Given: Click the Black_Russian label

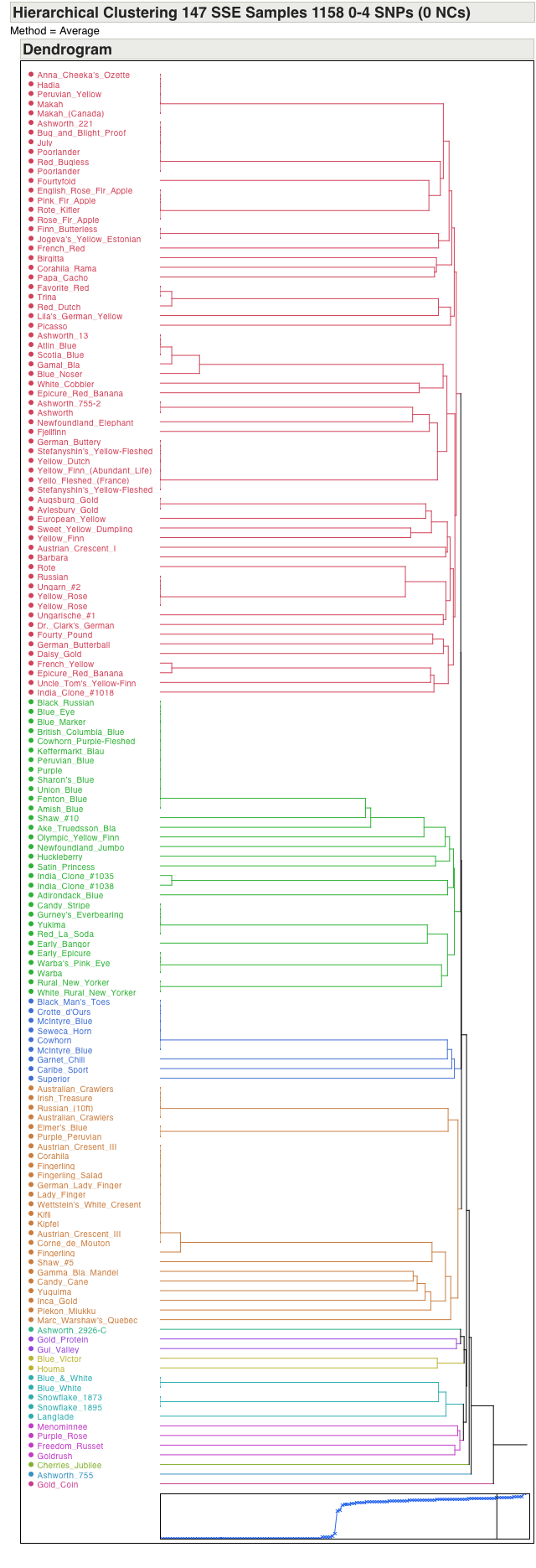Looking at the screenshot, I should pos(65,703).
